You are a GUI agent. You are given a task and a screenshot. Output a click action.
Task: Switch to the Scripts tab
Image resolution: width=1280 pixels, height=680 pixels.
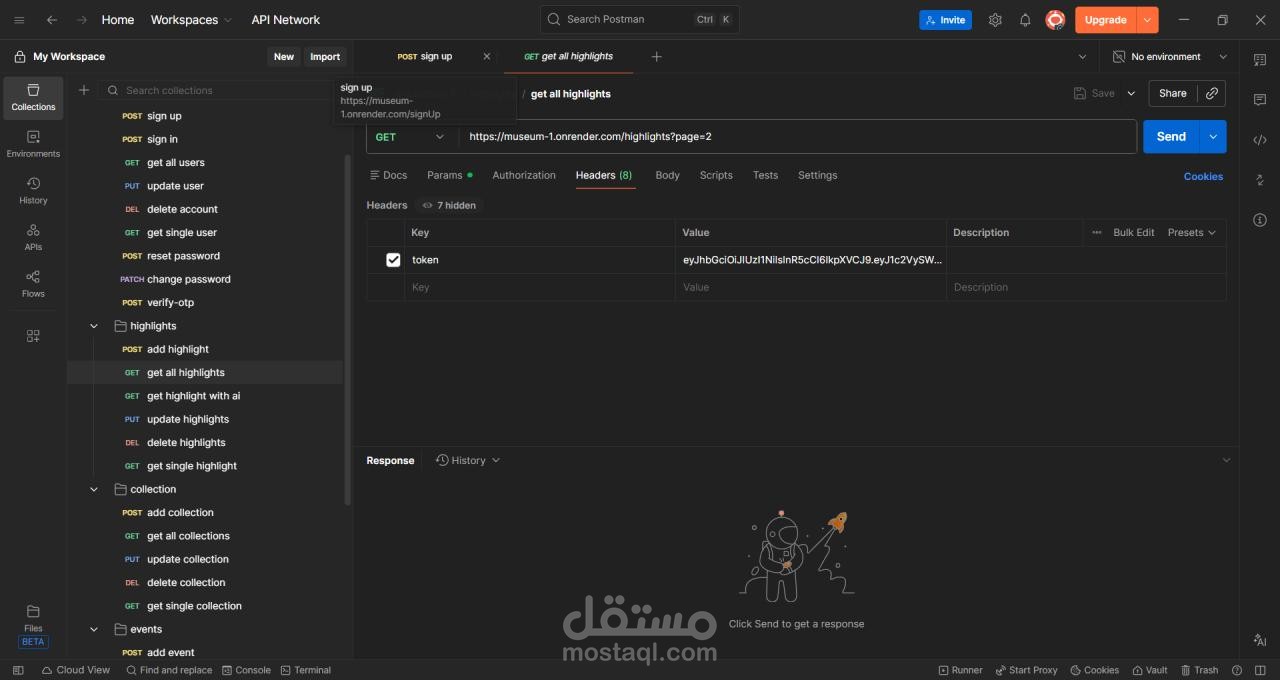[x=716, y=175]
